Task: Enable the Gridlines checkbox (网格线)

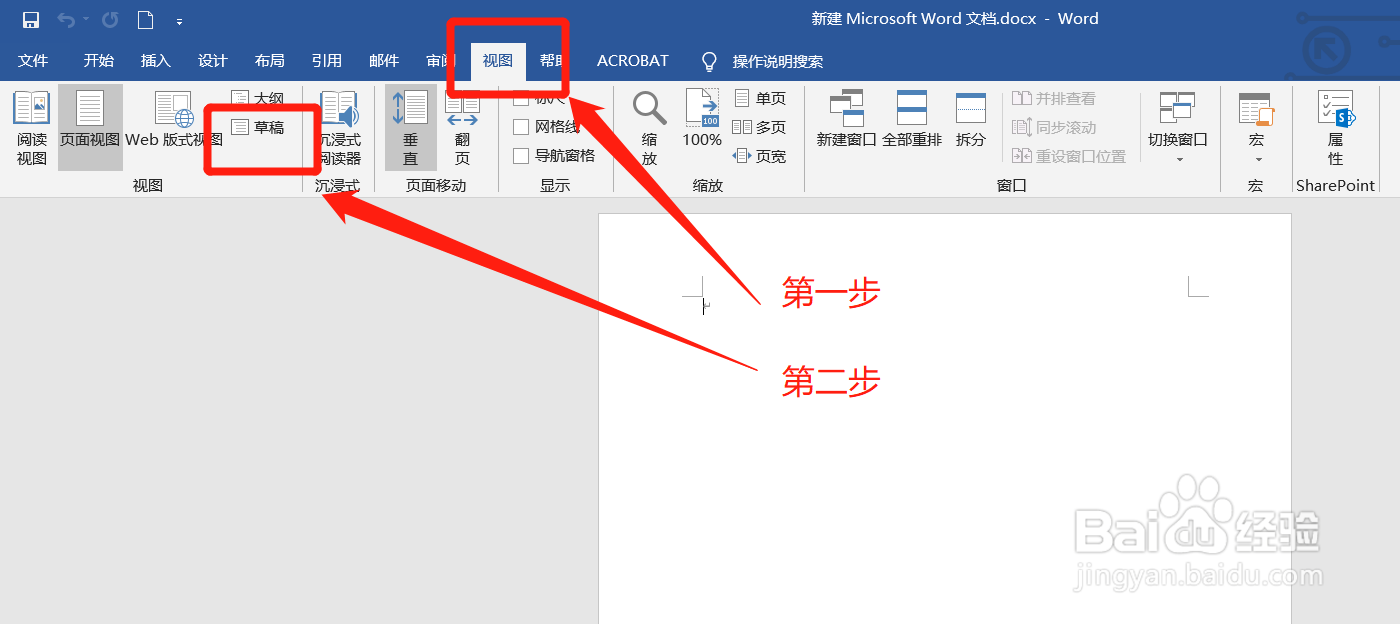Action: (x=520, y=127)
